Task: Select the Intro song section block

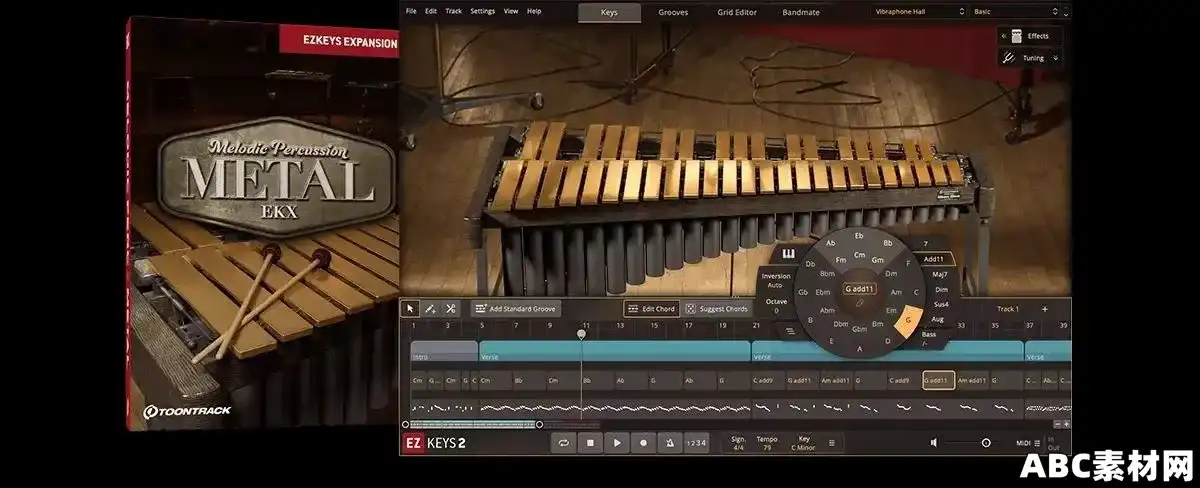Action: click(444, 351)
